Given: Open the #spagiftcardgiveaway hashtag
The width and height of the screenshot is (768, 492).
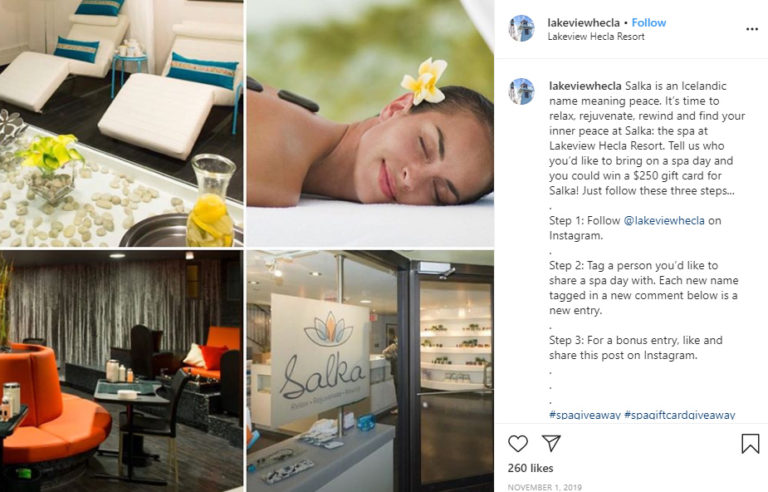Looking at the screenshot, I should 679,415.
